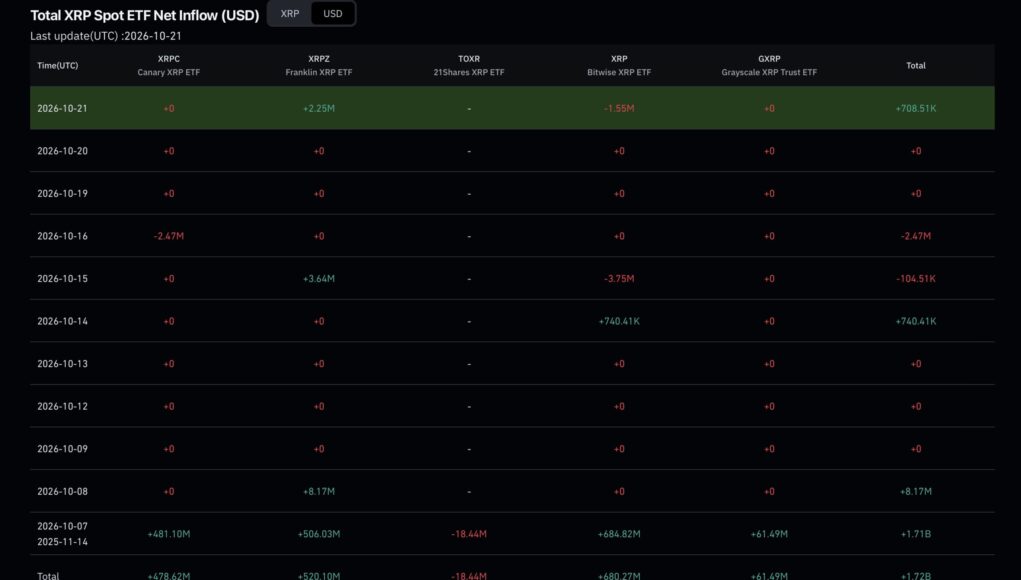Click the +740.41K Bitwise value

tap(619, 321)
